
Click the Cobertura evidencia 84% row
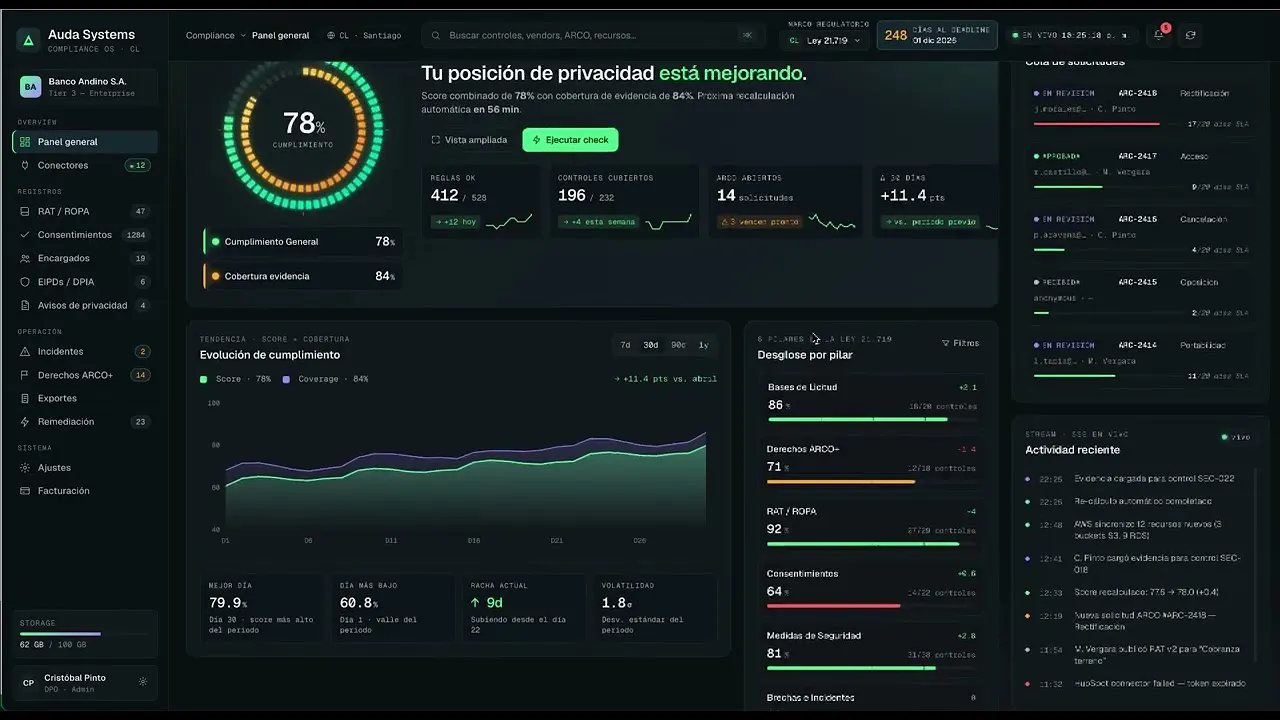[x=301, y=276]
